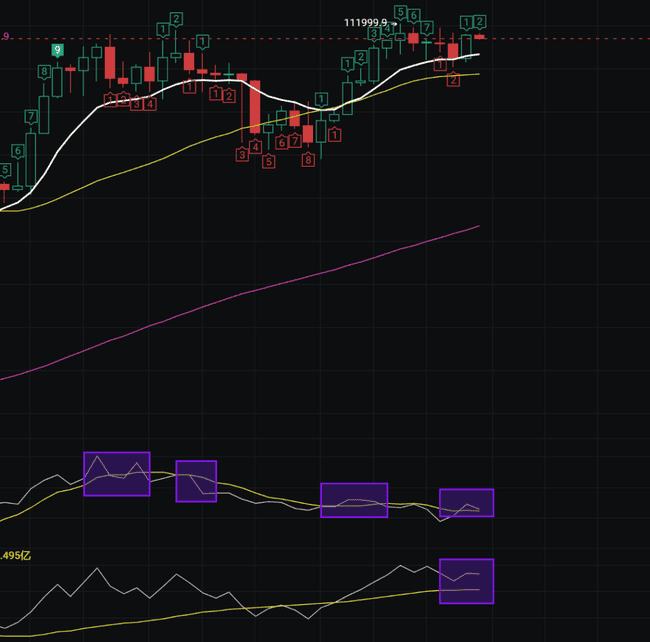Select the green 5 marker near the price peak

[400, 12]
